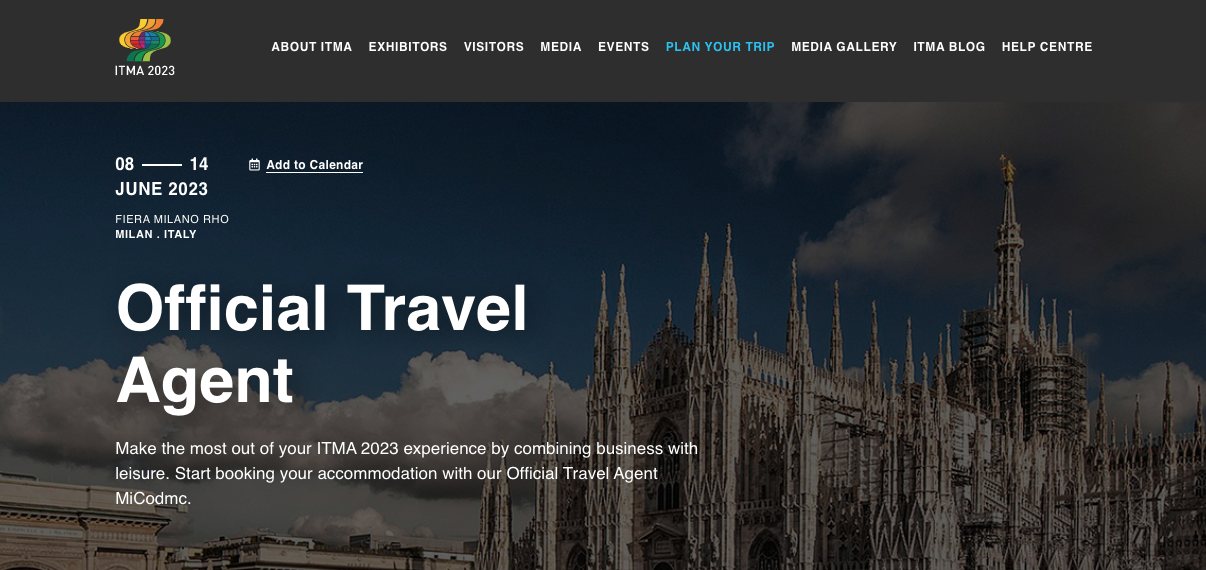Click the golden statue atop the cathedral spire
This screenshot has height=570, width=1206.
(1008, 169)
